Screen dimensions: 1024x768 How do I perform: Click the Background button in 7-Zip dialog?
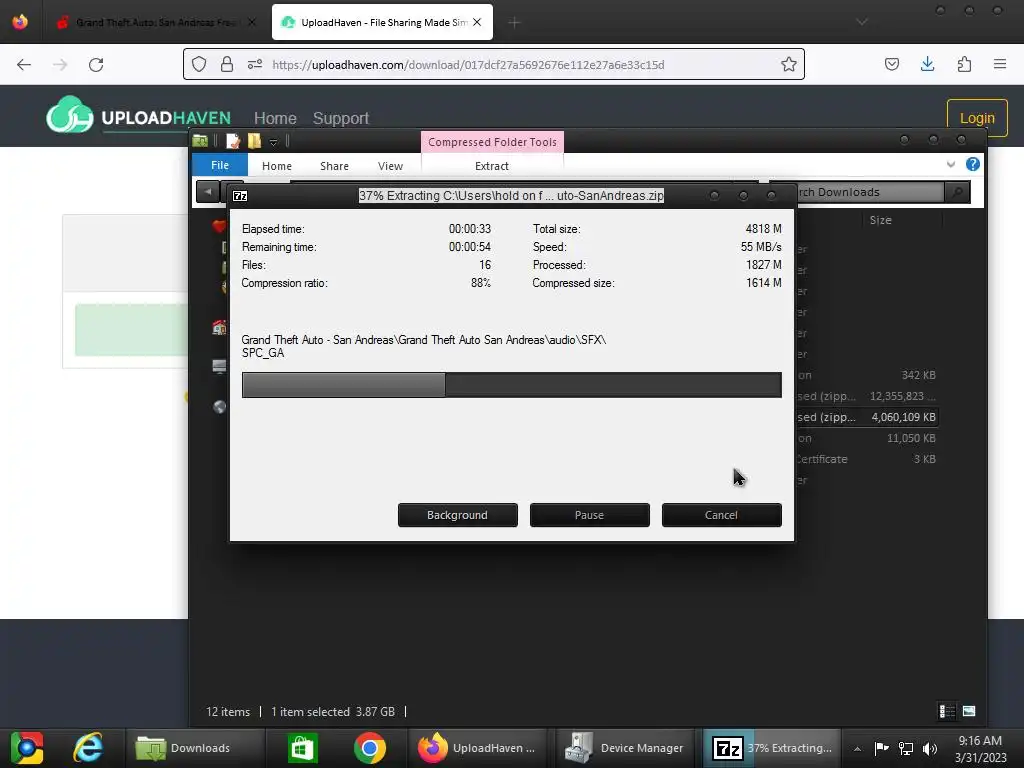457,515
